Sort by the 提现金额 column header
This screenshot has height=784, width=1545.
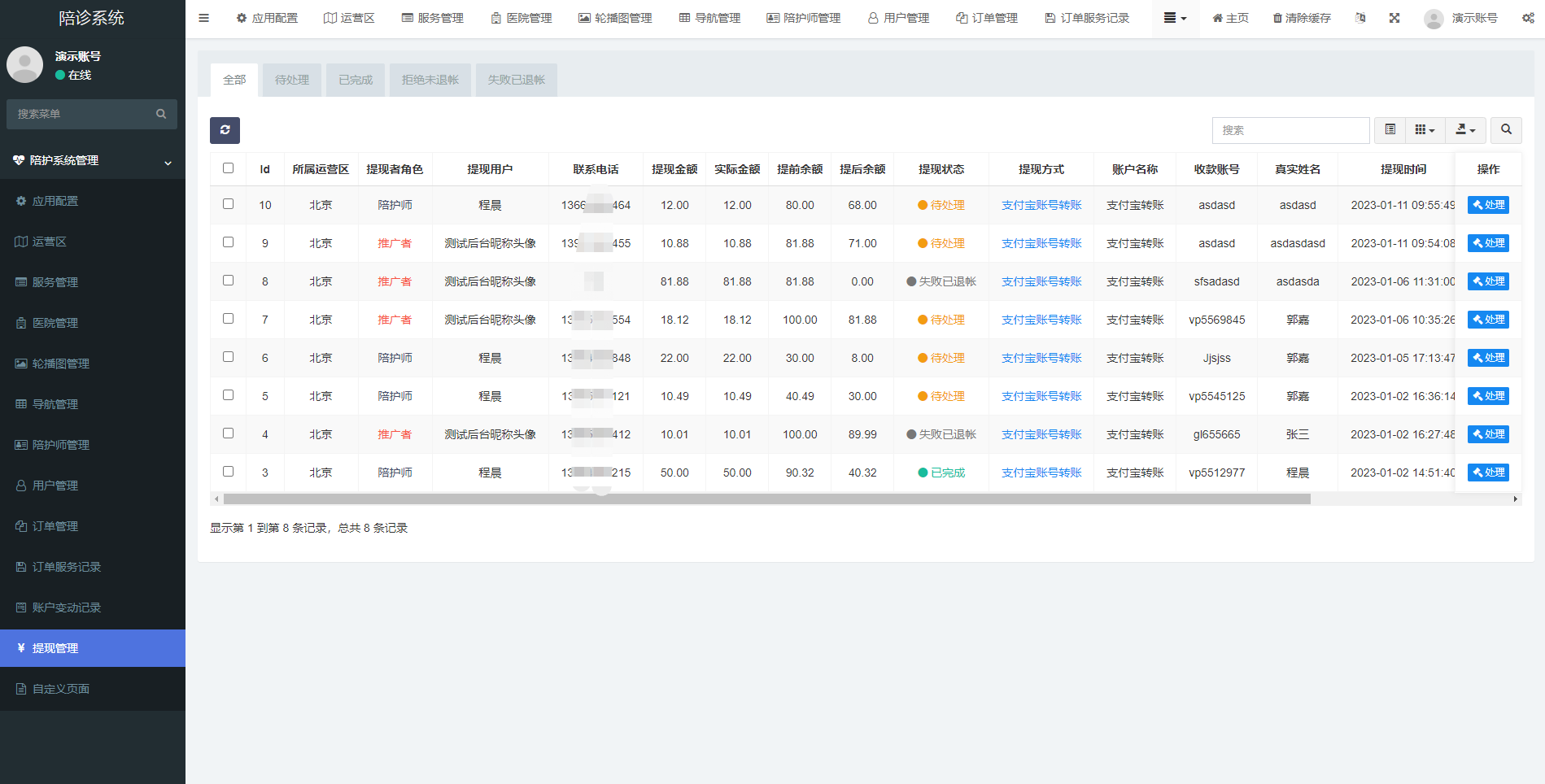click(x=674, y=169)
